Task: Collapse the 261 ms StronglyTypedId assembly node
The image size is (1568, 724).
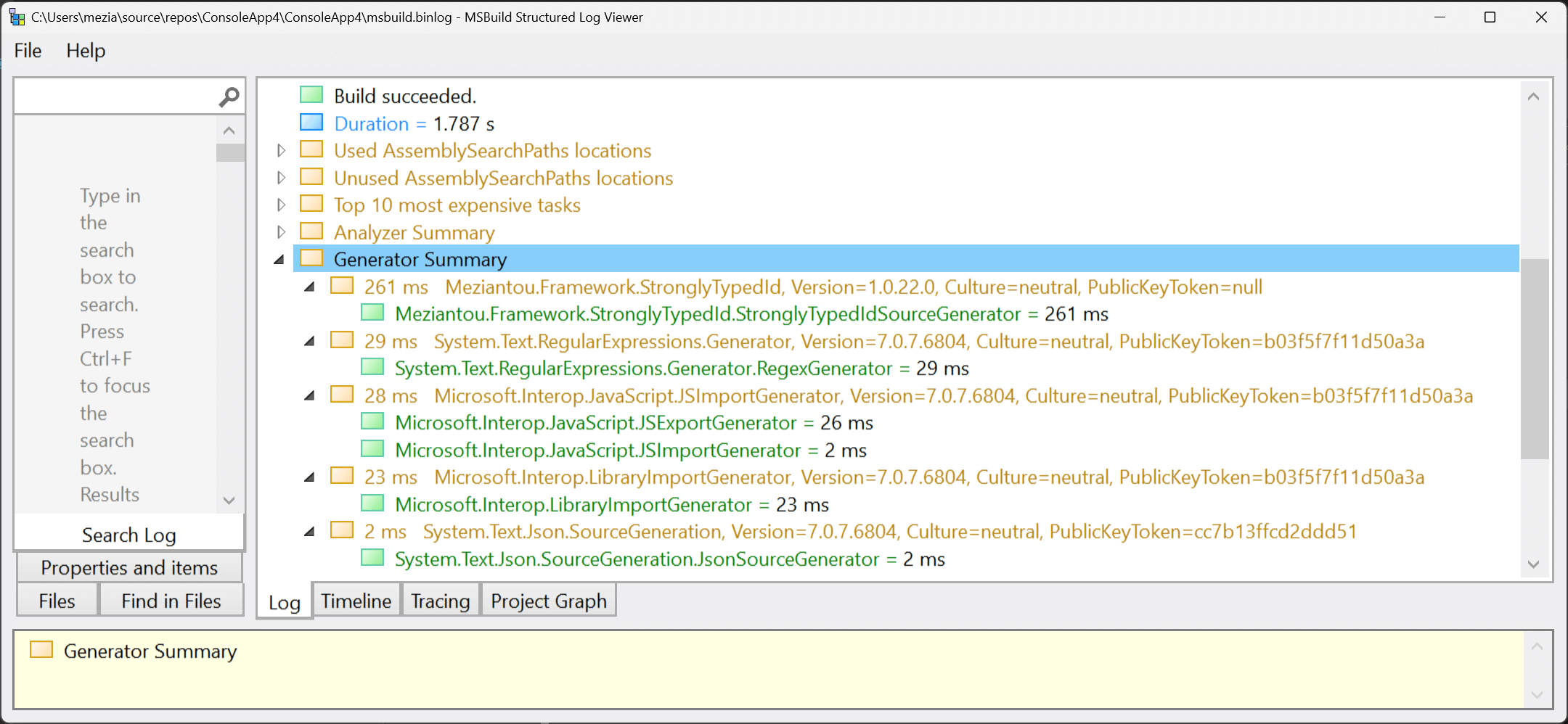Action: pyautogui.click(x=310, y=287)
